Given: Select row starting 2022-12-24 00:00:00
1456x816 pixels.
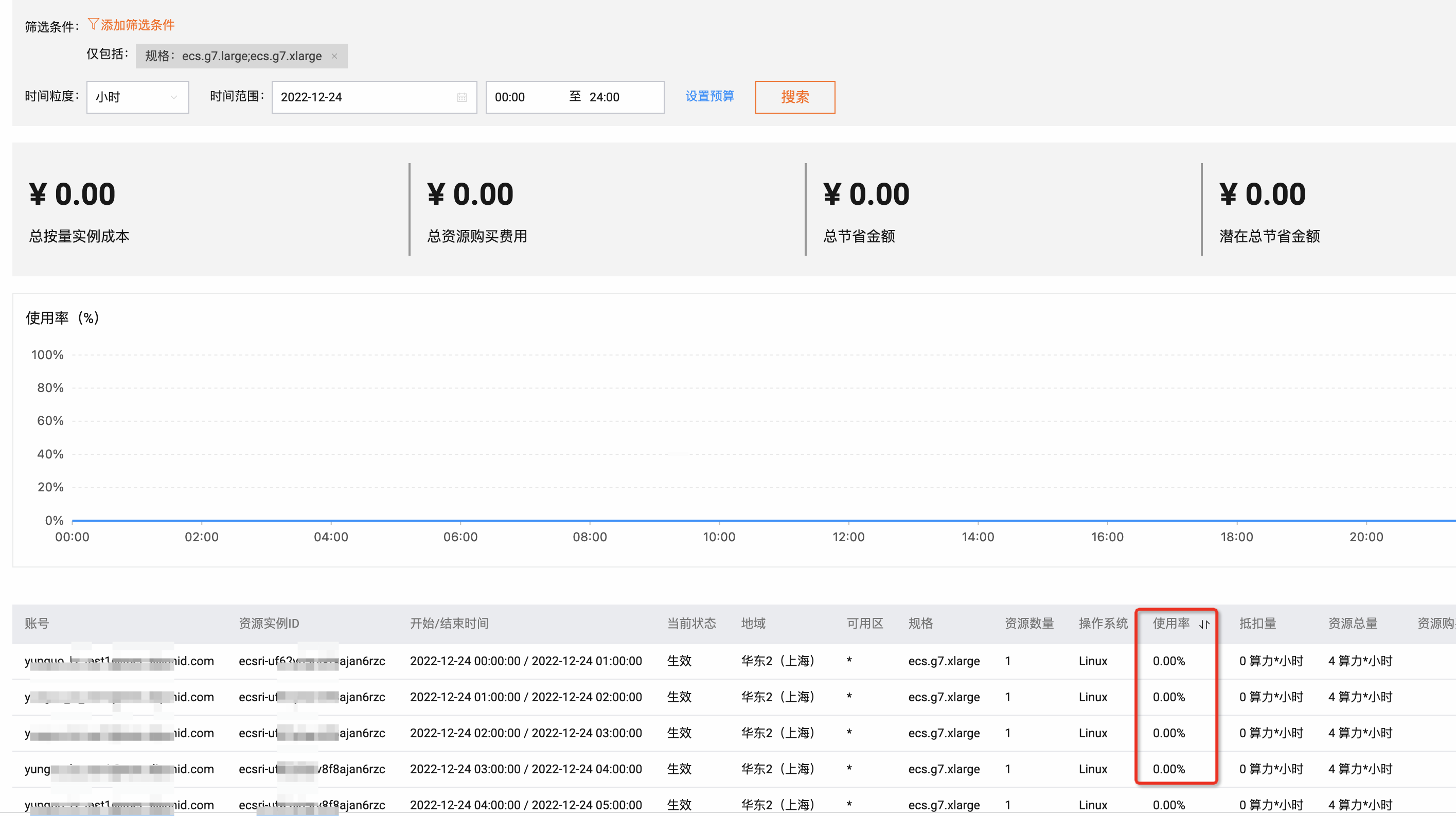Looking at the screenshot, I should pos(525,661).
